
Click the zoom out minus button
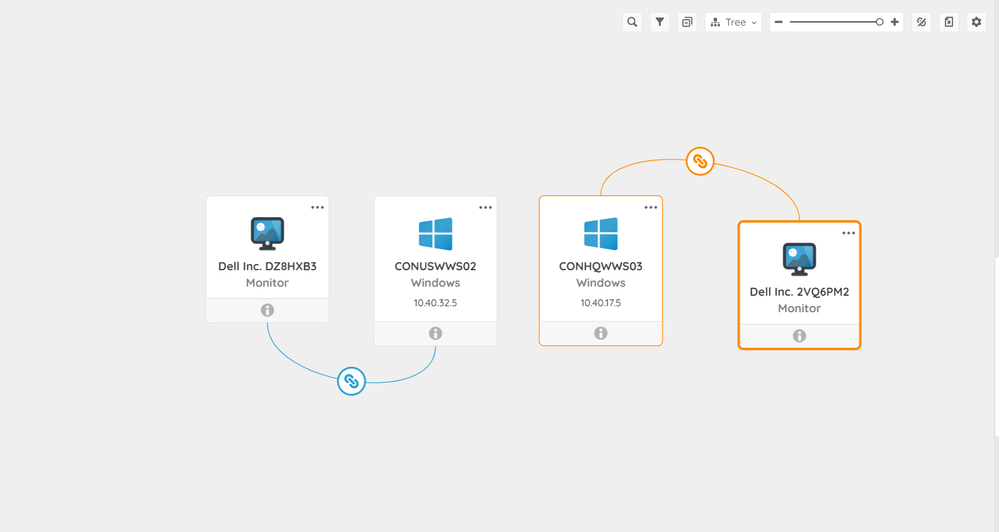(779, 22)
